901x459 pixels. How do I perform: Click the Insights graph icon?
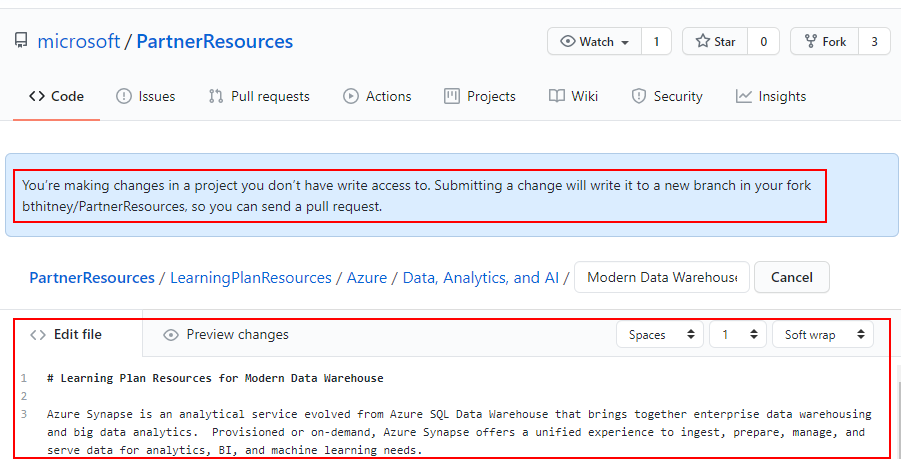(744, 97)
